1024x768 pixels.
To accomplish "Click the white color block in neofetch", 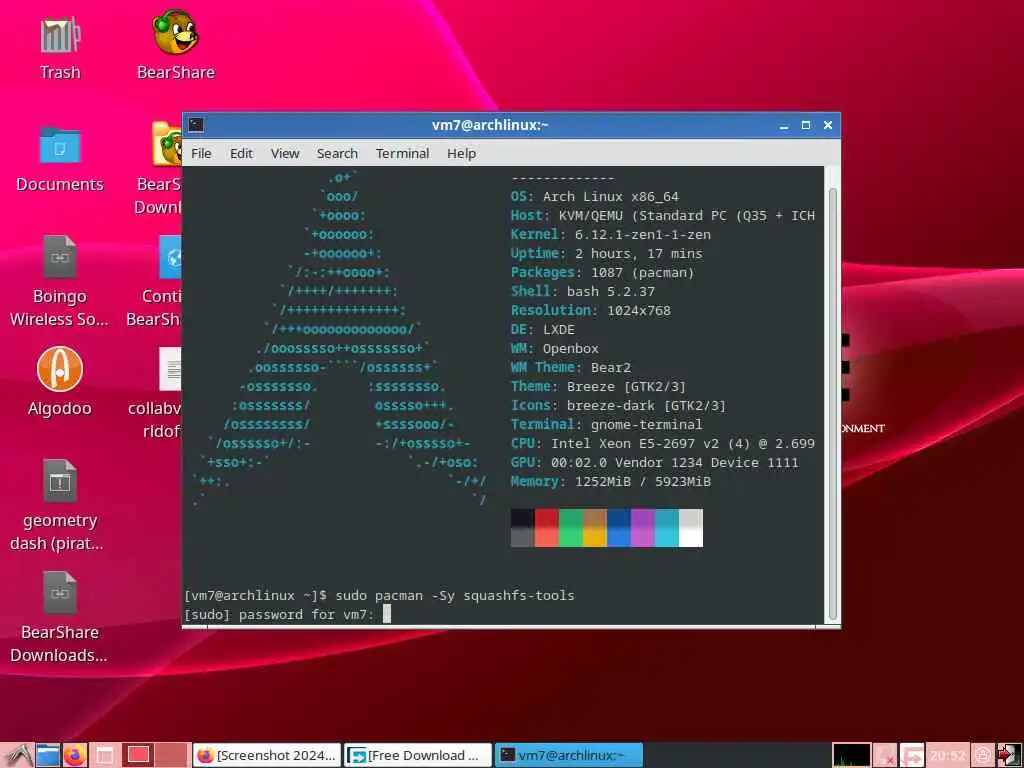I will click(x=691, y=528).
